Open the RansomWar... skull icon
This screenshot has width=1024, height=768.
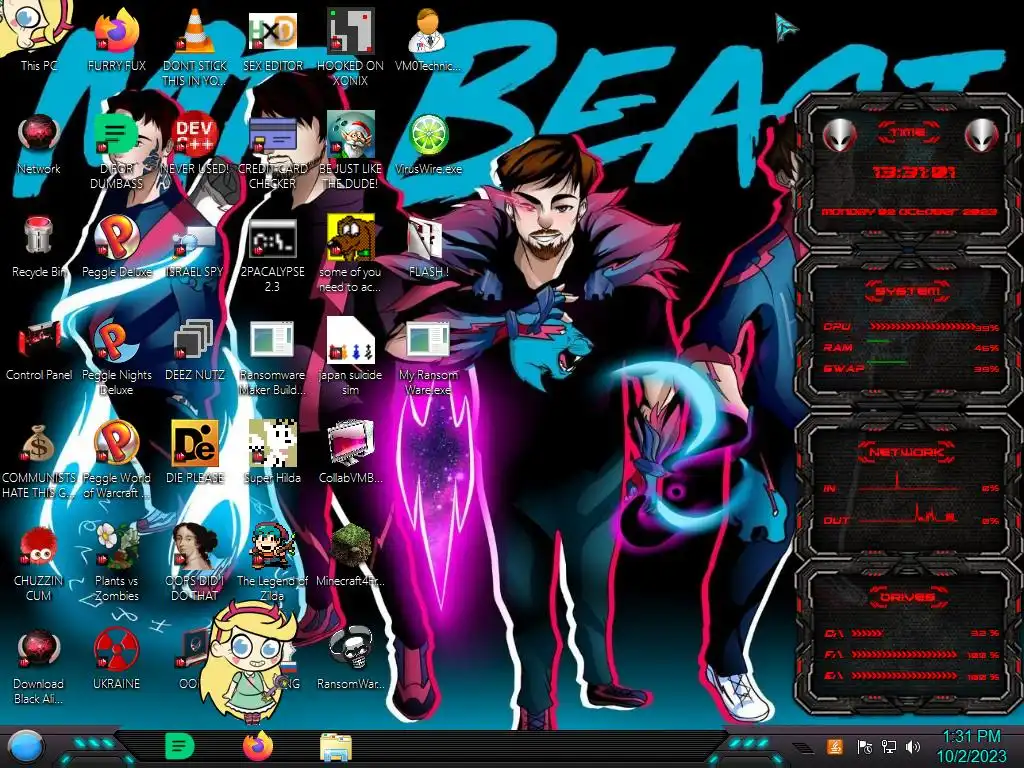(350, 658)
